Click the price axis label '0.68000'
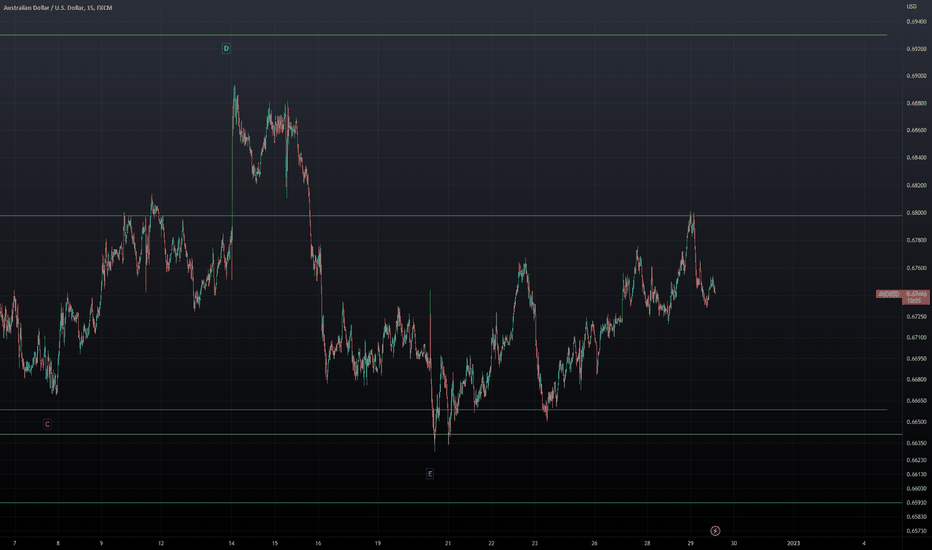932x550 pixels. tap(916, 213)
